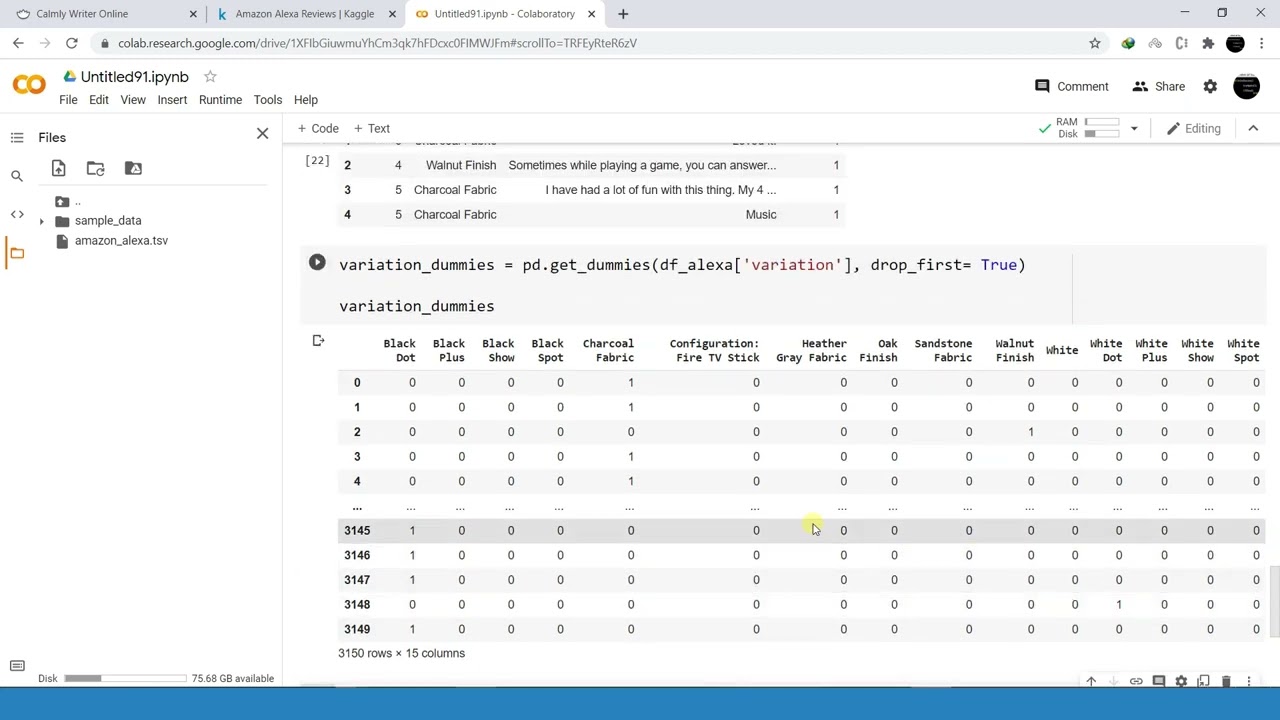
Task: Select the sample_data folder
Action: (x=108, y=220)
